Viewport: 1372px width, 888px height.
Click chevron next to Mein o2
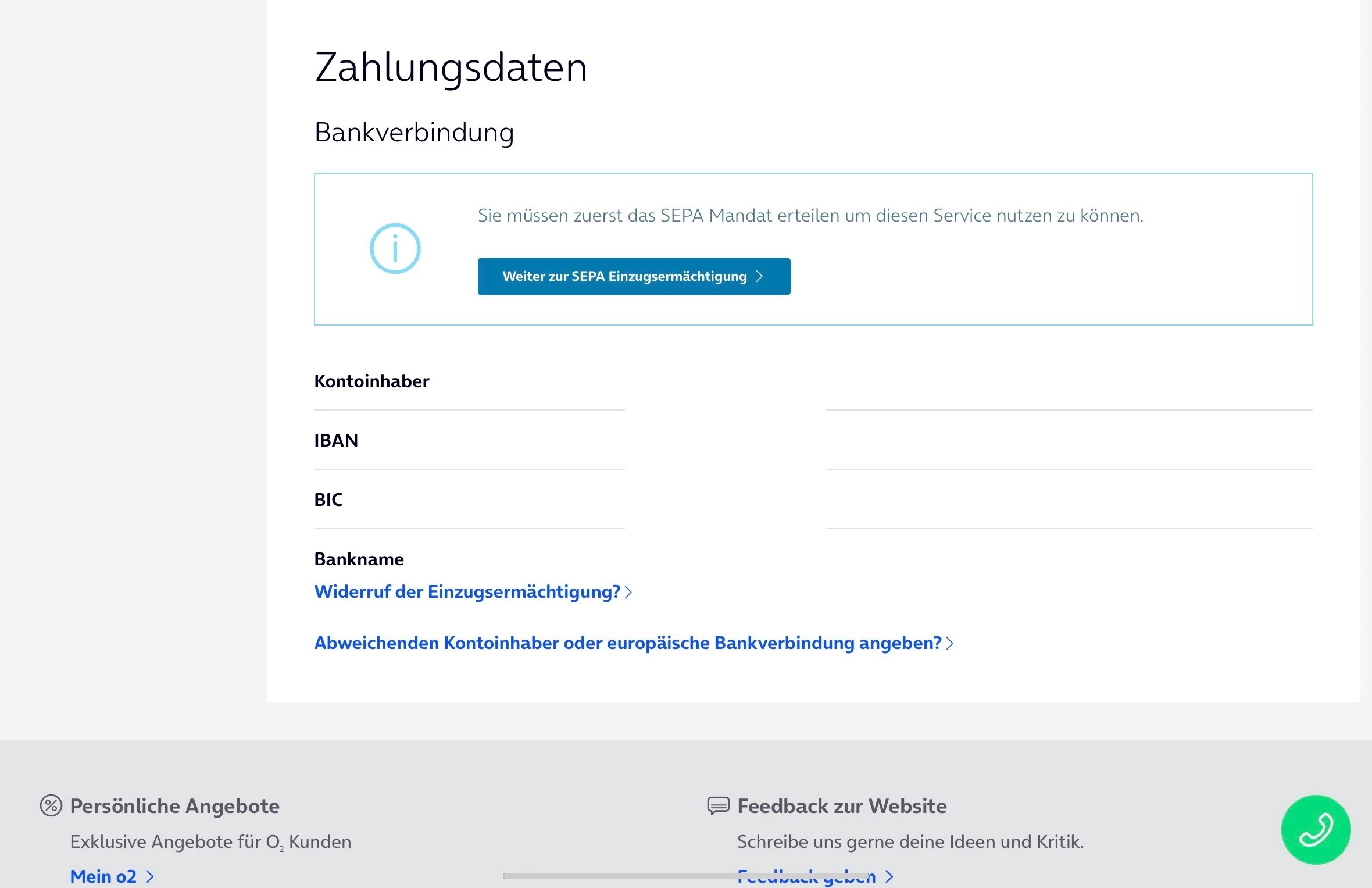(x=150, y=876)
